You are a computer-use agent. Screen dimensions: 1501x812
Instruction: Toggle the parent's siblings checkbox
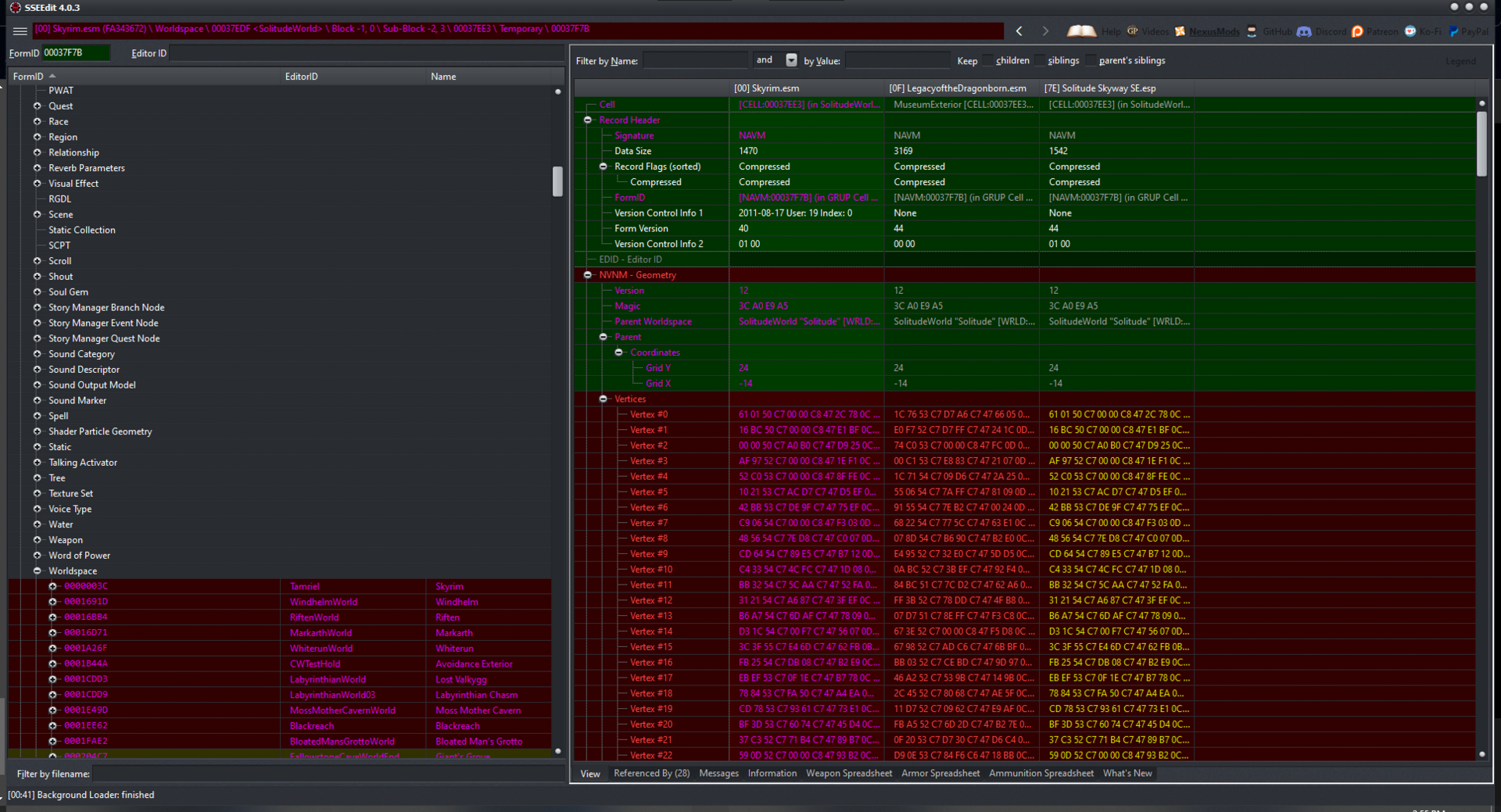(1091, 61)
